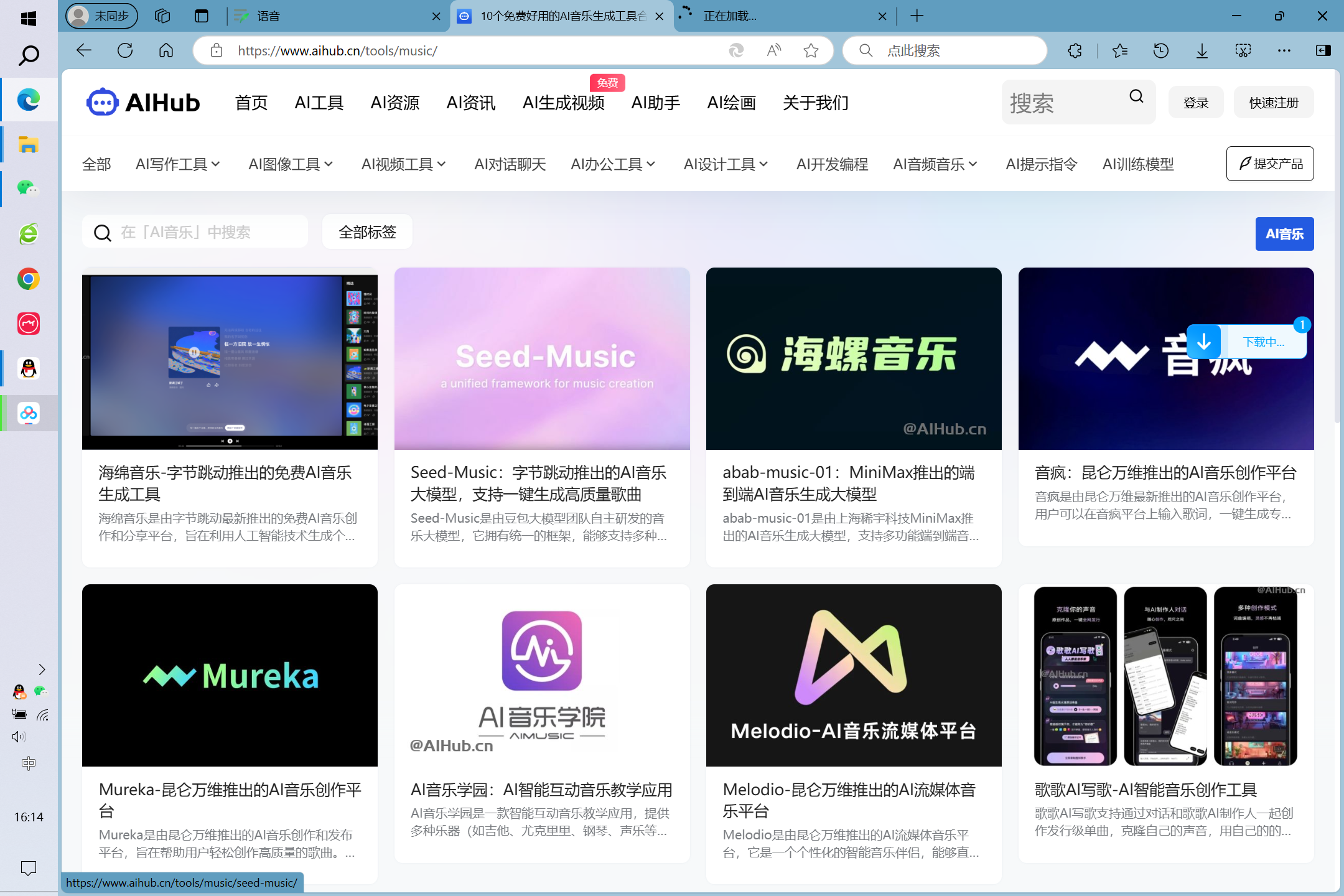Open the volume icon in system tray
1344x896 pixels.
pyautogui.click(x=19, y=737)
